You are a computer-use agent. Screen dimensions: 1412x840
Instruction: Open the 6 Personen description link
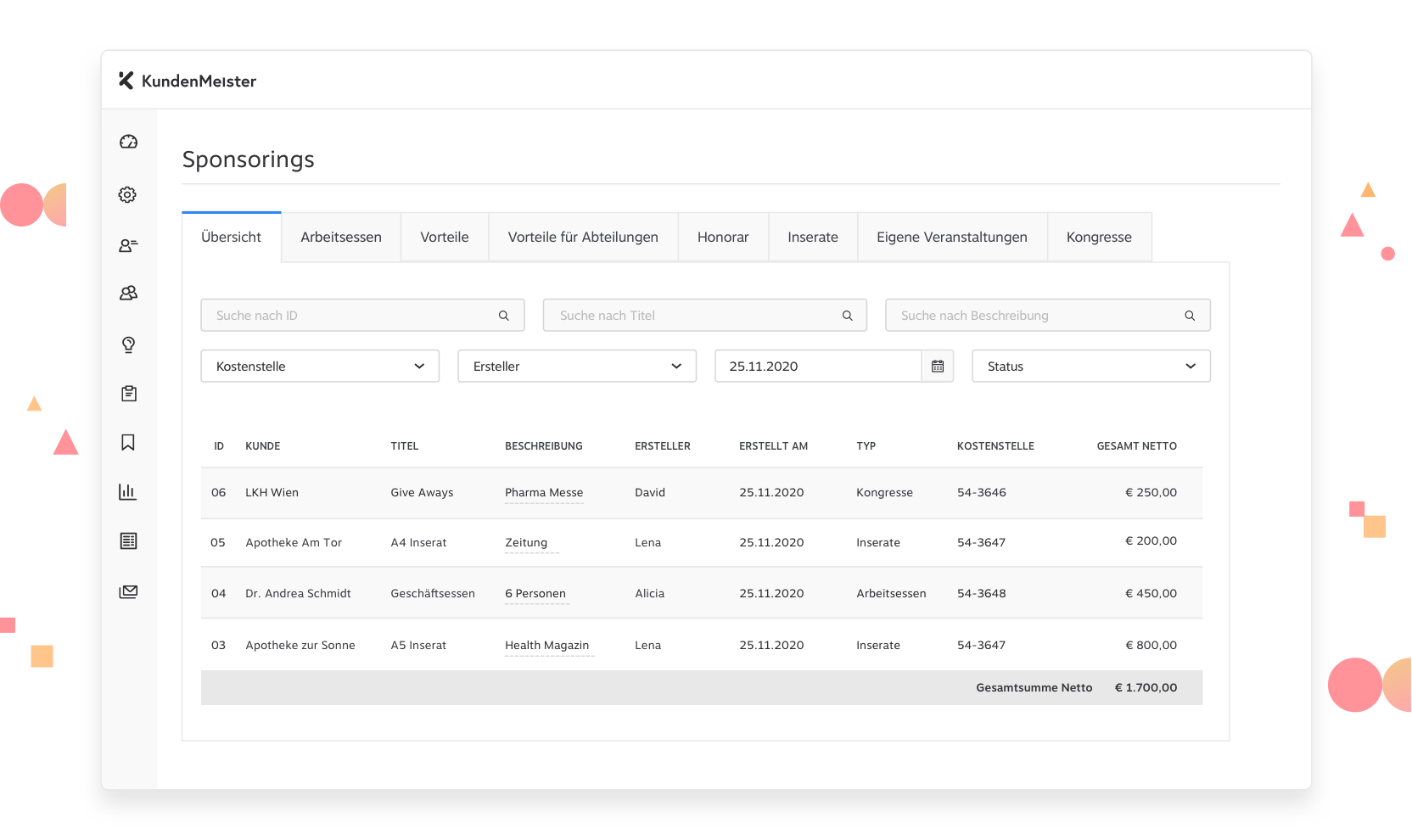click(x=535, y=594)
